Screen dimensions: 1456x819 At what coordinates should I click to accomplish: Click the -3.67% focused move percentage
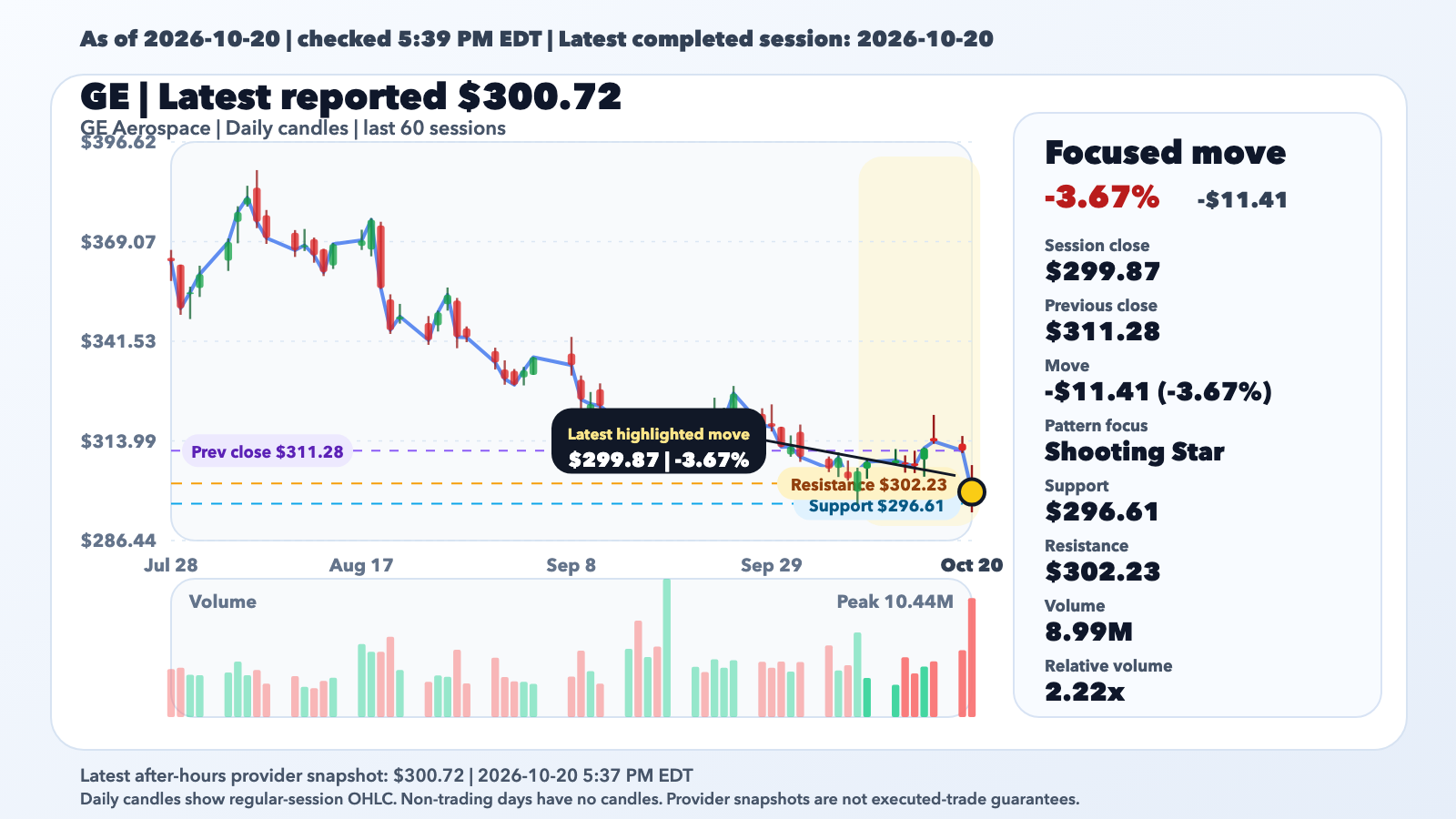1102,197
